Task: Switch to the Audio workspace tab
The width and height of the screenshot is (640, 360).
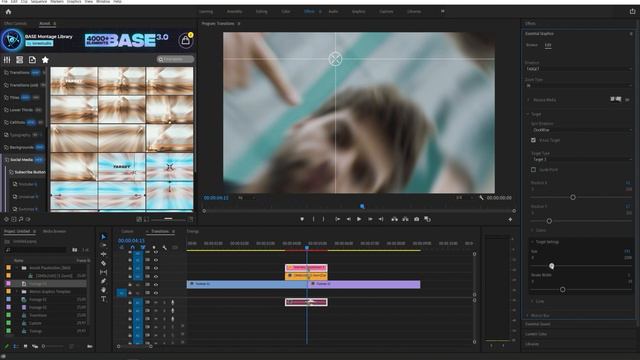Action: 333,11
